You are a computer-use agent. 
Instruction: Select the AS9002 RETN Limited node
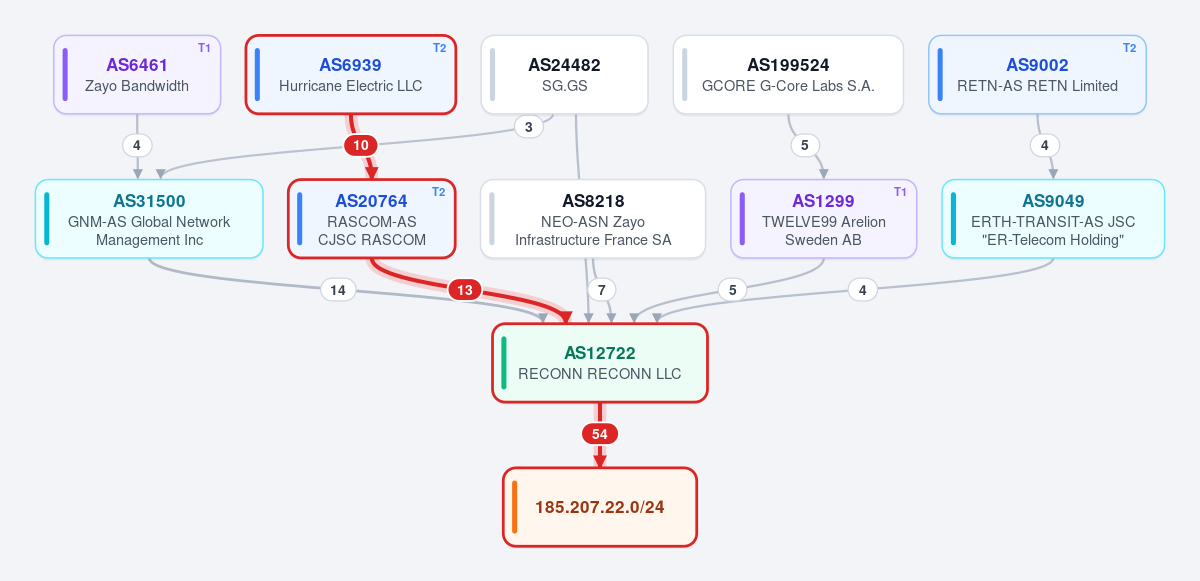[x=1037, y=75]
